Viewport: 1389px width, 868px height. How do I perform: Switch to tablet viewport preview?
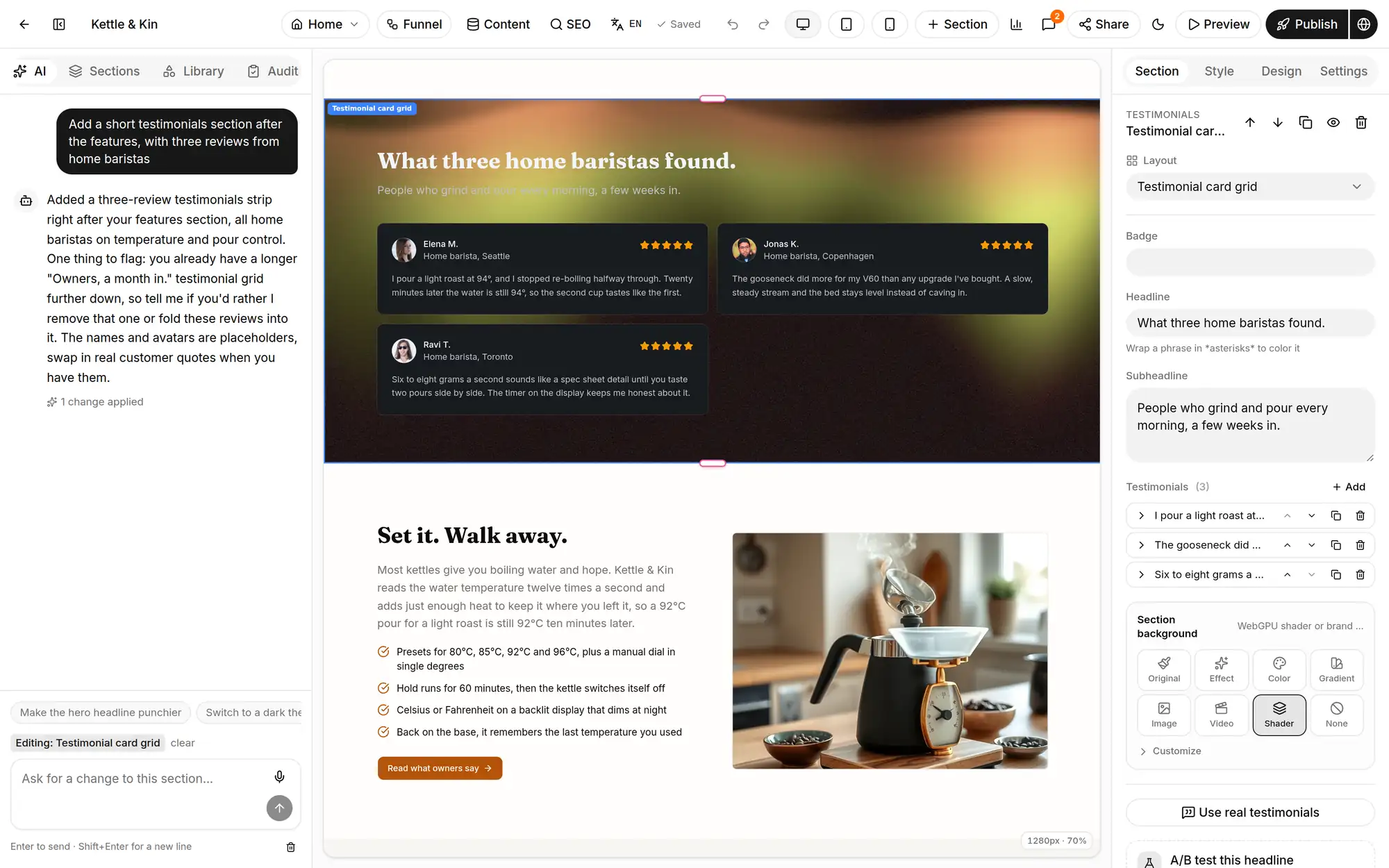[x=846, y=24]
